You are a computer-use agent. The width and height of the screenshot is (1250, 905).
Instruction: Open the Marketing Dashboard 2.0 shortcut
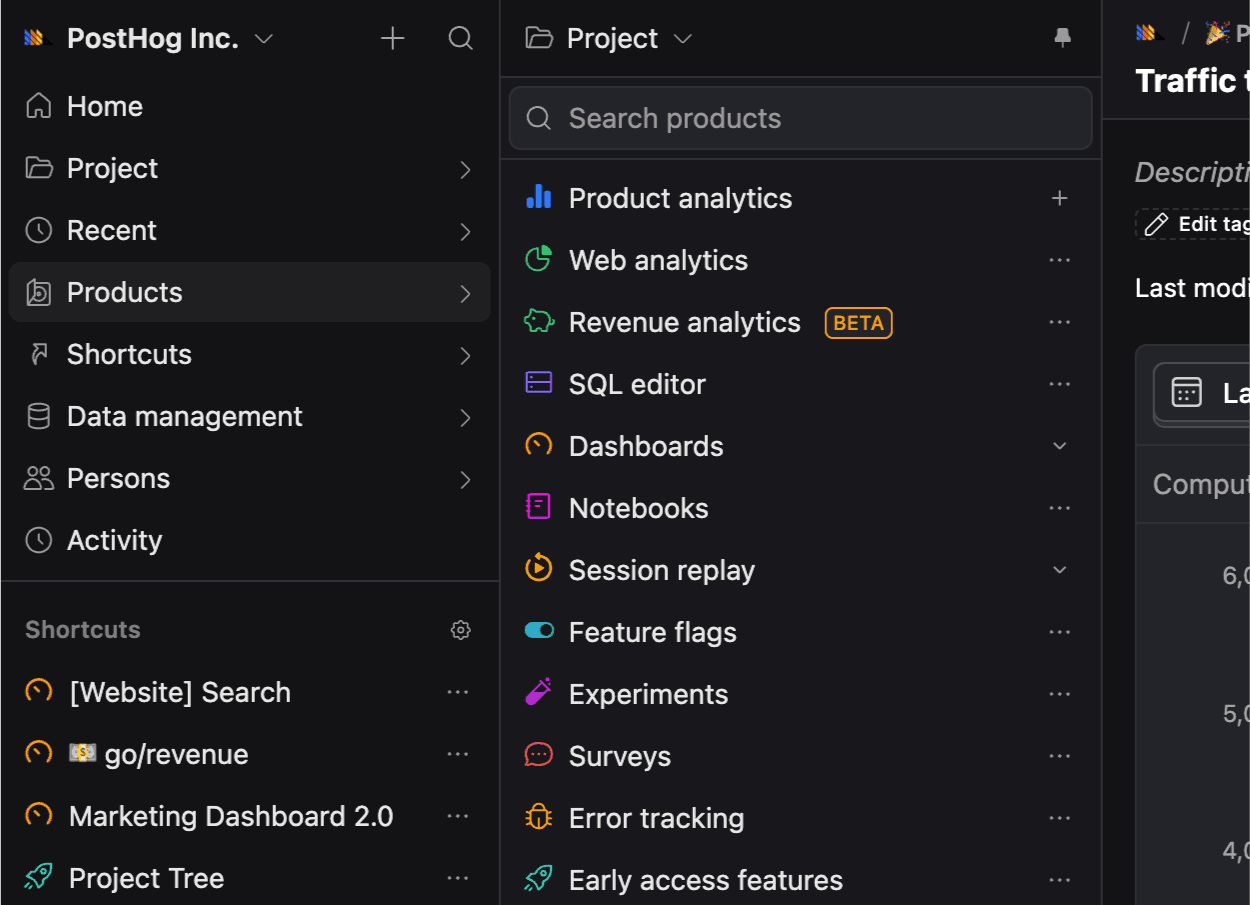point(231,816)
